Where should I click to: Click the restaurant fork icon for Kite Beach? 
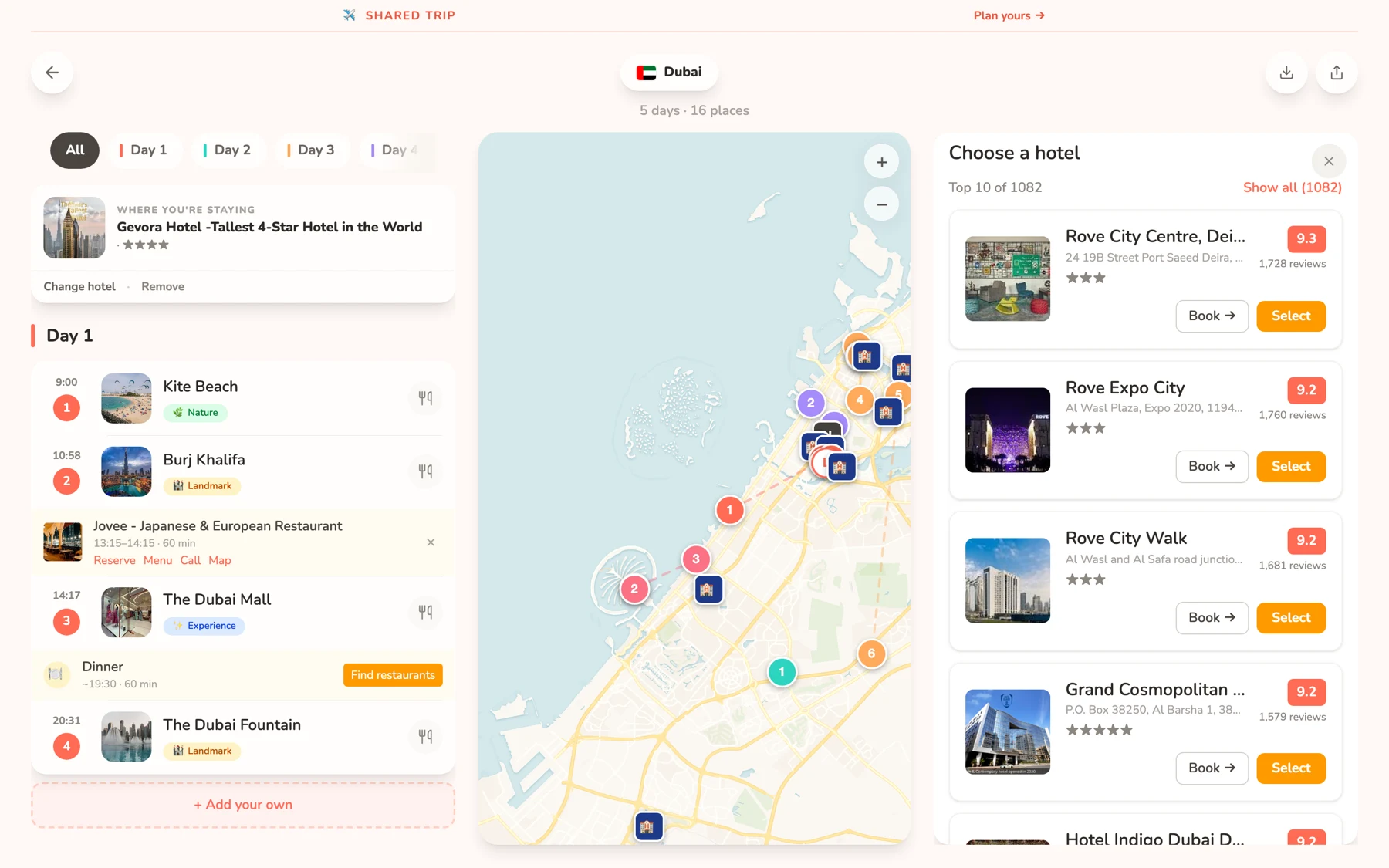pyautogui.click(x=425, y=398)
